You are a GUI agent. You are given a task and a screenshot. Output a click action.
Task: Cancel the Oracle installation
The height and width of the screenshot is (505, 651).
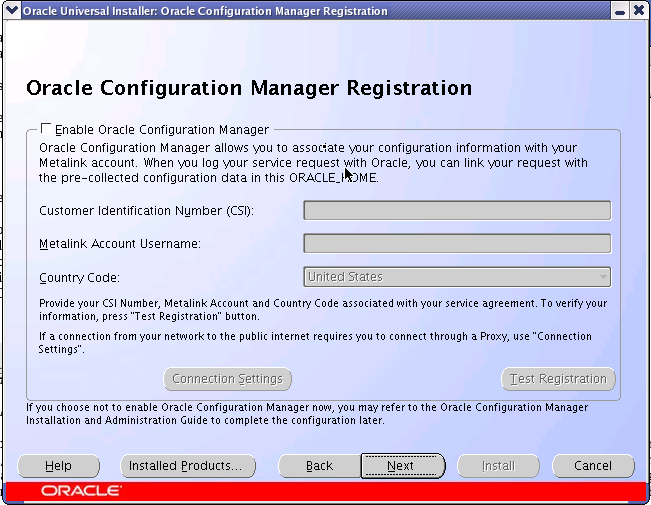593,466
